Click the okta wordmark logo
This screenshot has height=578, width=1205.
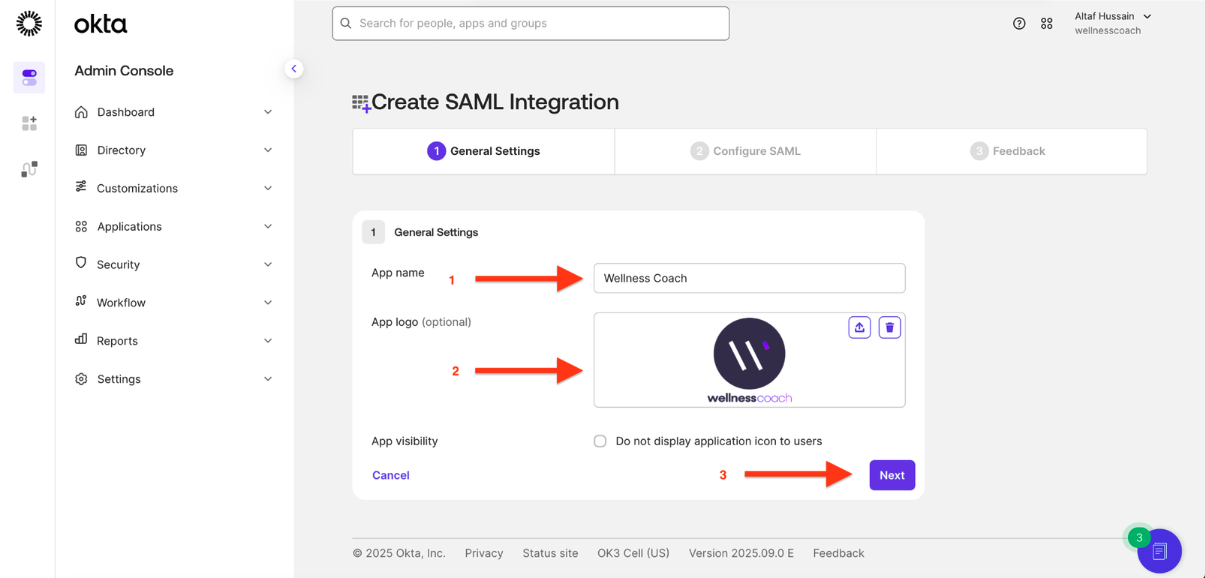point(100,24)
